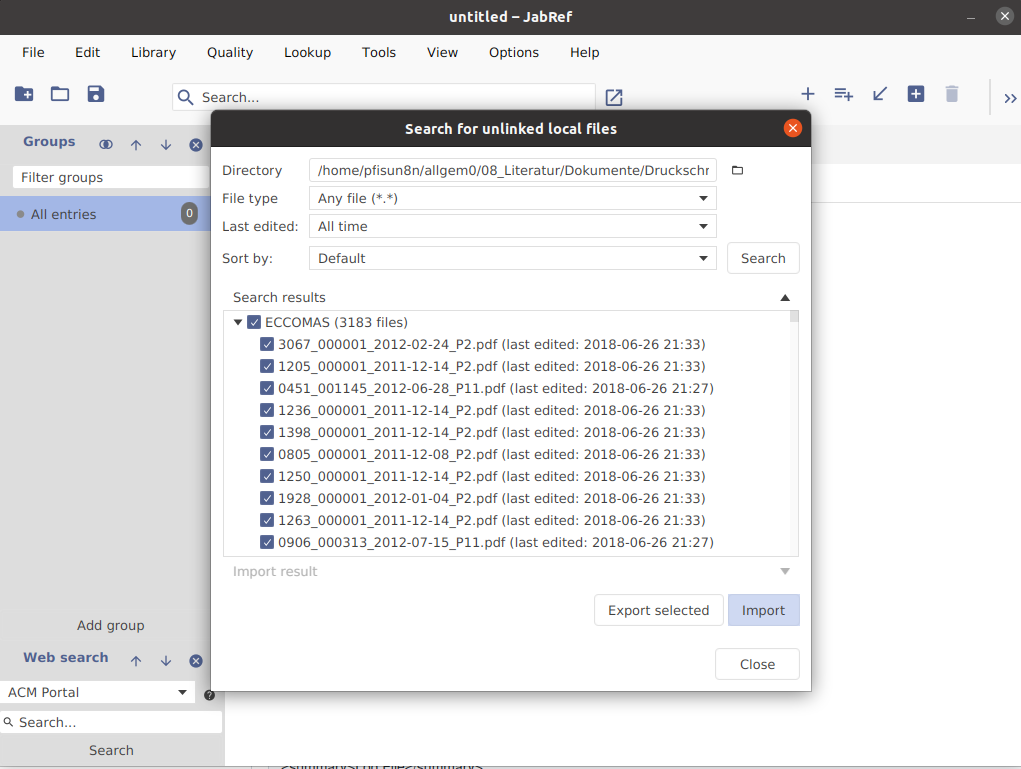Uncheck the 3067_000001_2012-02-24_P2.pdf file
This screenshot has height=769, width=1021.
(267, 344)
